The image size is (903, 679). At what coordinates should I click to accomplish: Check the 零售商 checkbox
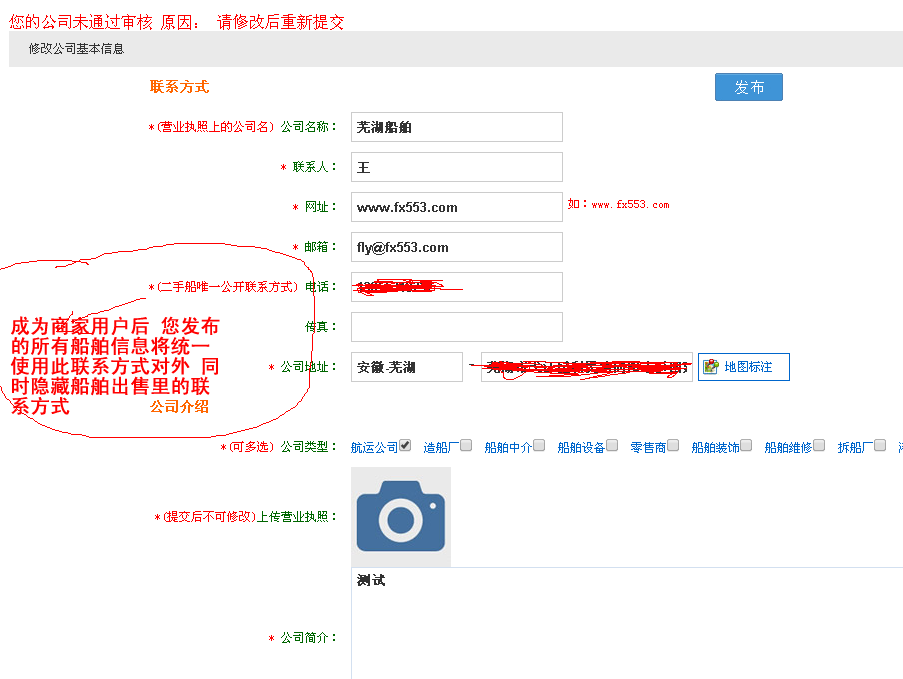[x=673, y=446]
